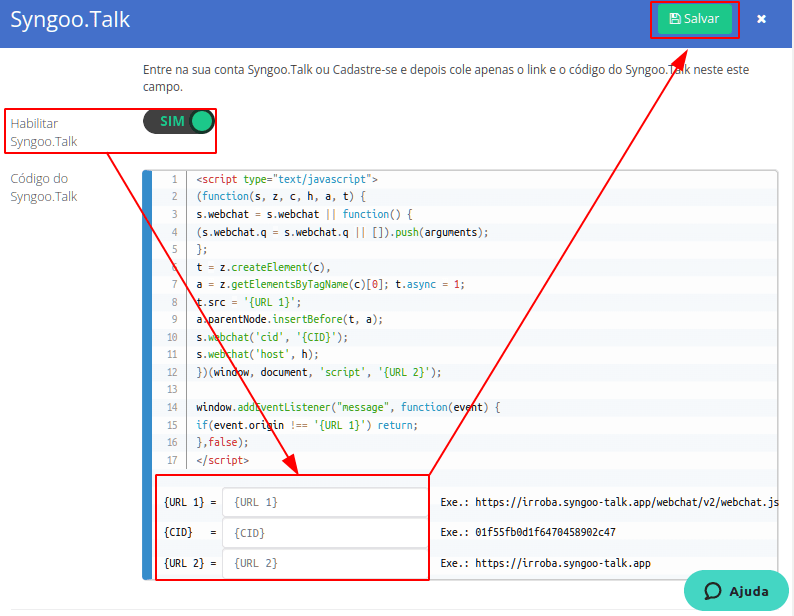This screenshot has width=794, height=616.
Task: Click the s.webchat('host', h) code line
Action: point(256,355)
